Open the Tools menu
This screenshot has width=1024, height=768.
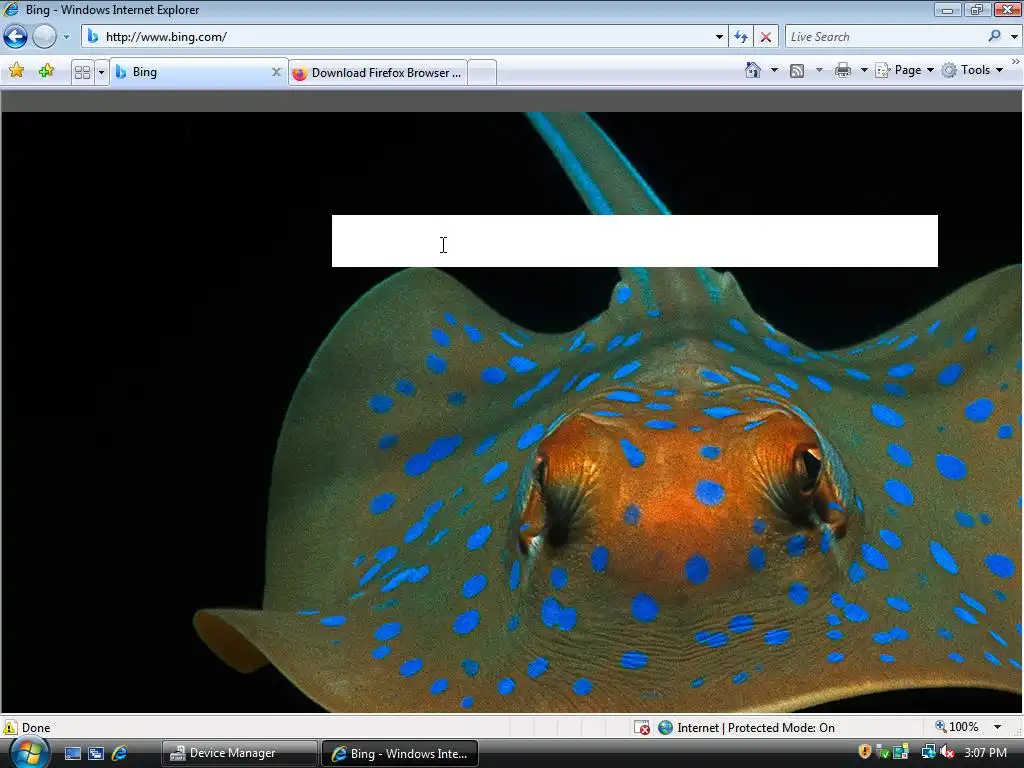pos(972,70)
